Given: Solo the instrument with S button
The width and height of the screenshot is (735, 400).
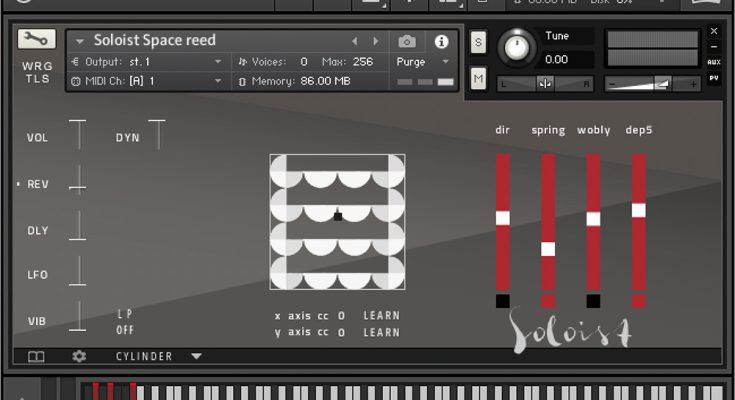Looking at the screenshot, I should pyautogui.click(x=478, y=41).
